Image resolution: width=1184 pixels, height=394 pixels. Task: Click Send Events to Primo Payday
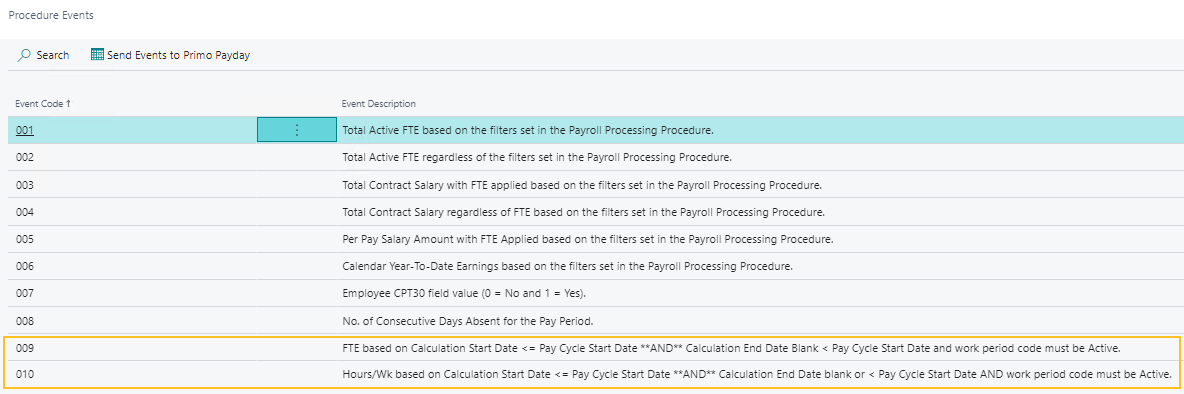point(178,55)
